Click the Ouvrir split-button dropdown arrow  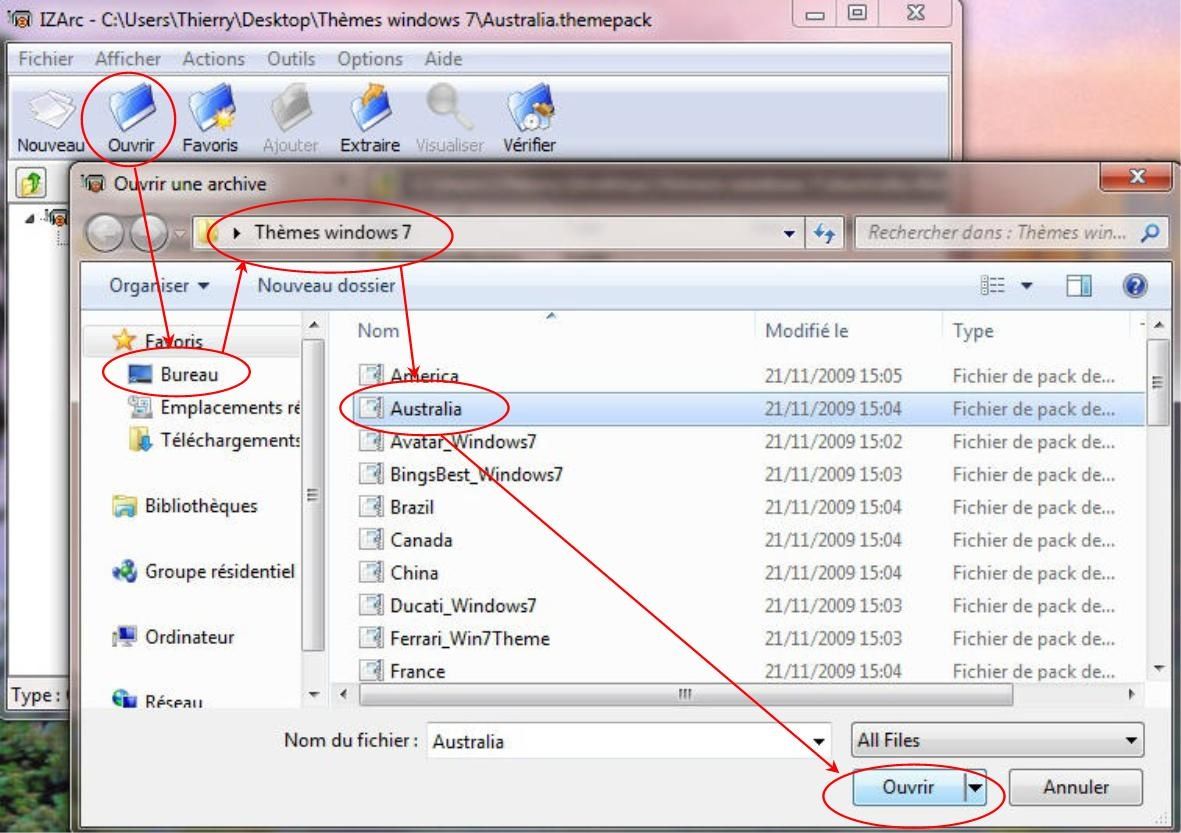(x=975, y=788)
